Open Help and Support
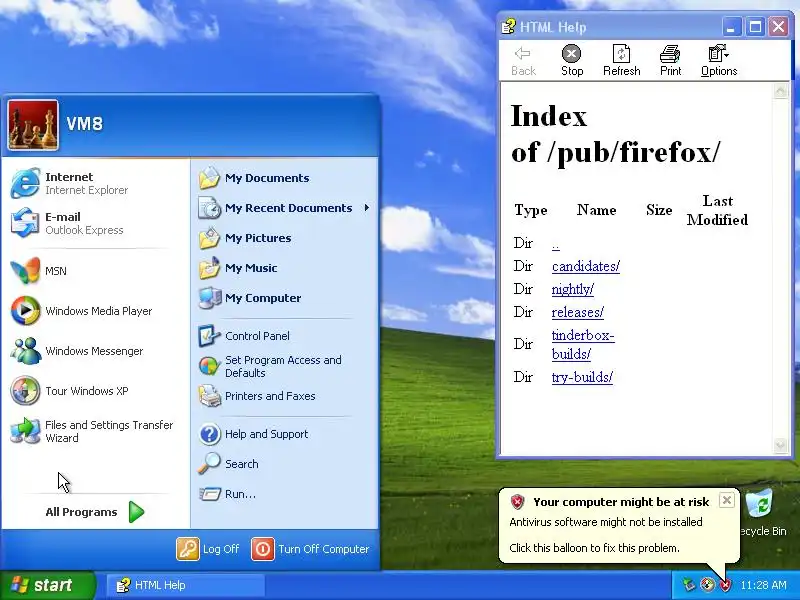Image resolution: width=800 pixels, height=600 pixels. pos(285,434)
